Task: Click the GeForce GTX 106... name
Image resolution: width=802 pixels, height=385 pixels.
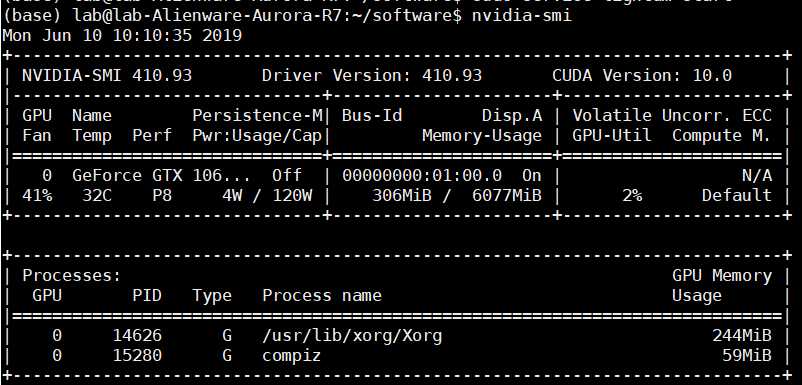Action: tap(162, 176)
